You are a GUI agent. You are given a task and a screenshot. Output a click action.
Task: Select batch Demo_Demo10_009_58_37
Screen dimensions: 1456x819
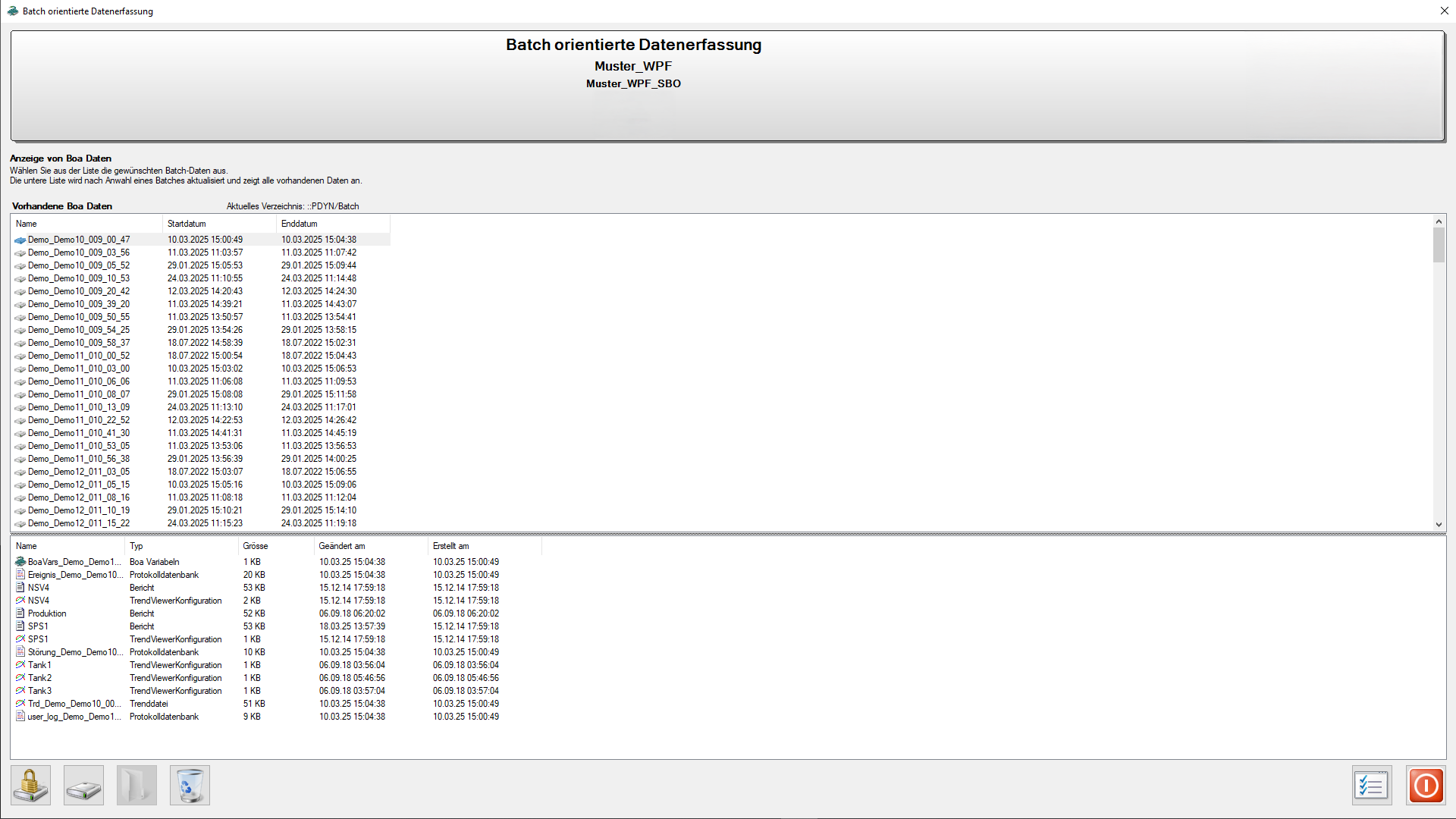tap(201, 343)
